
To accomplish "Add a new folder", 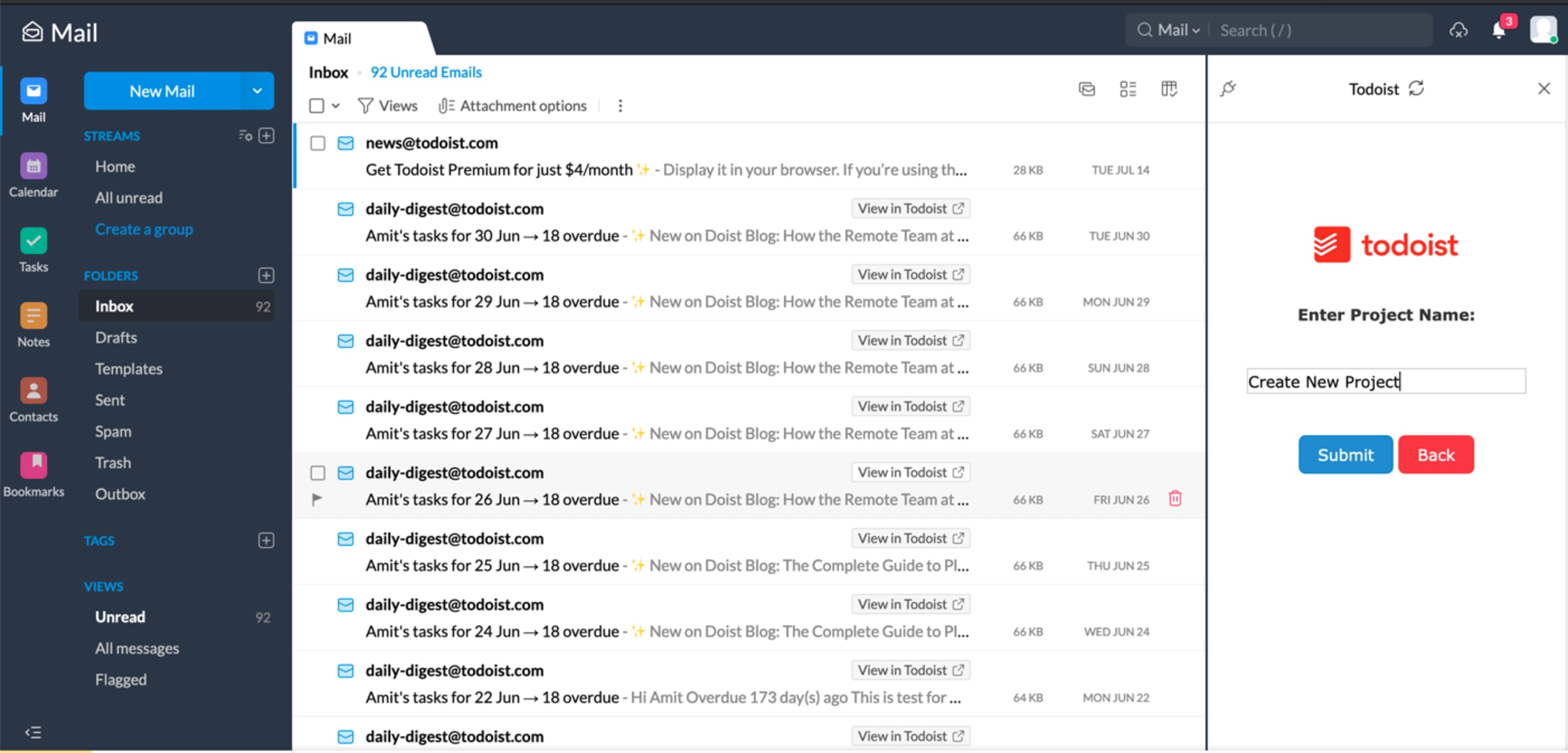I will click(266, 275).
